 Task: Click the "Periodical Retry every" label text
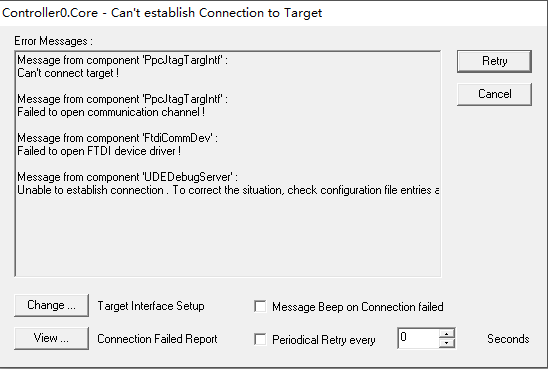(324, 340)
